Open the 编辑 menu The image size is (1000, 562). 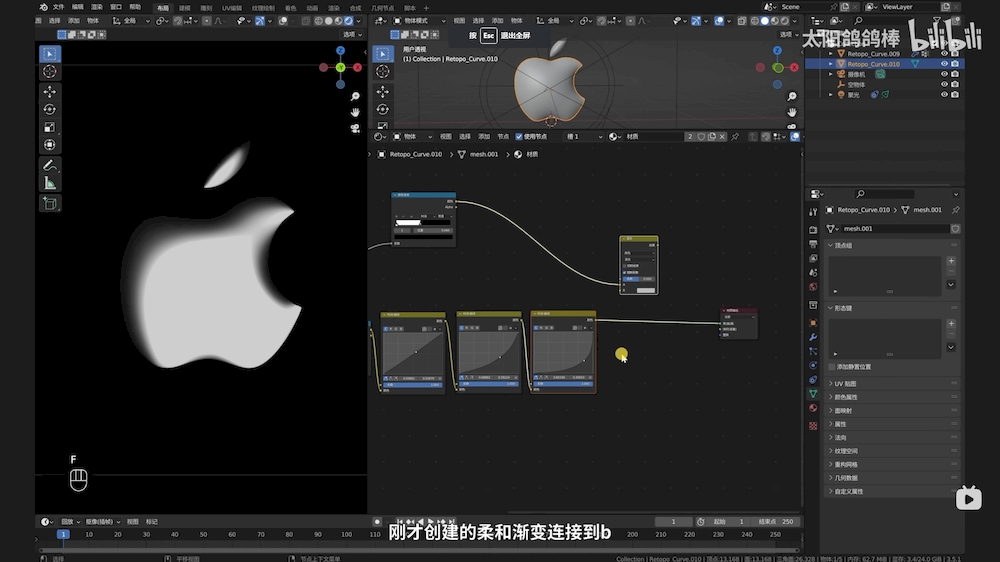tap(77, 7)
